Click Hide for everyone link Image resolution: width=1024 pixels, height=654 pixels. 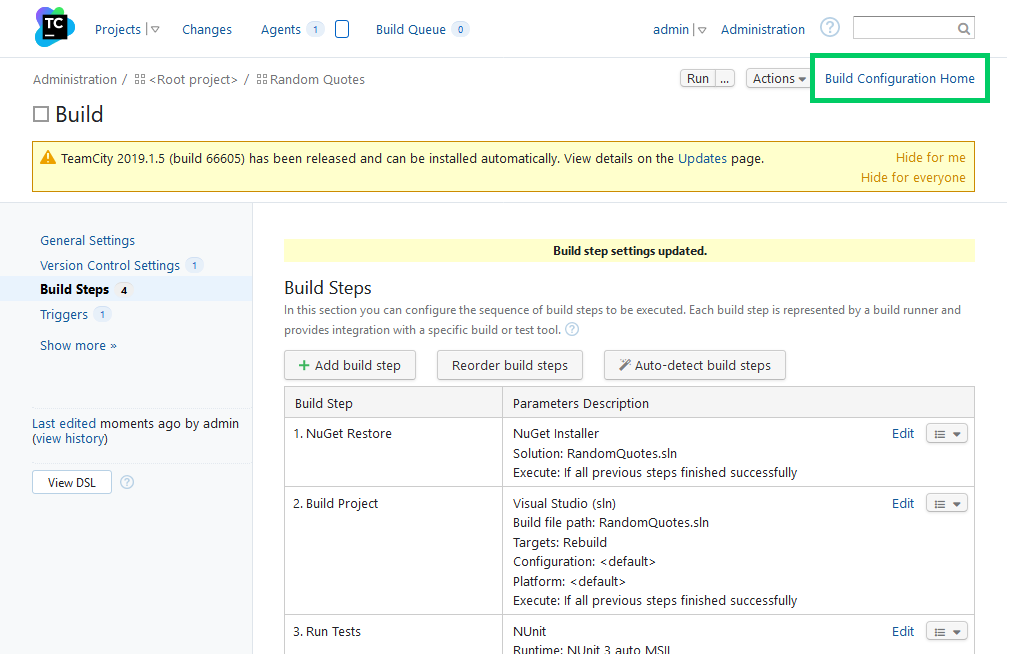[913, 178]
